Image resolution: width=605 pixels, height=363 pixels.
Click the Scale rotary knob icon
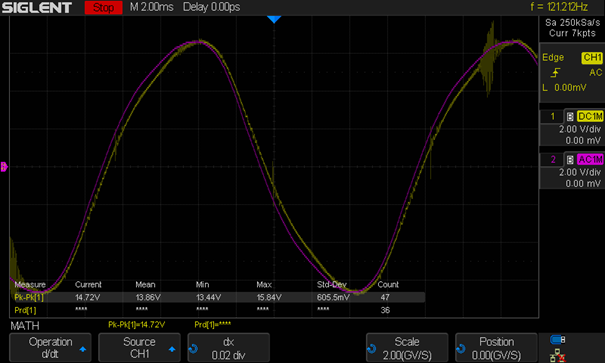coord(371,348)
